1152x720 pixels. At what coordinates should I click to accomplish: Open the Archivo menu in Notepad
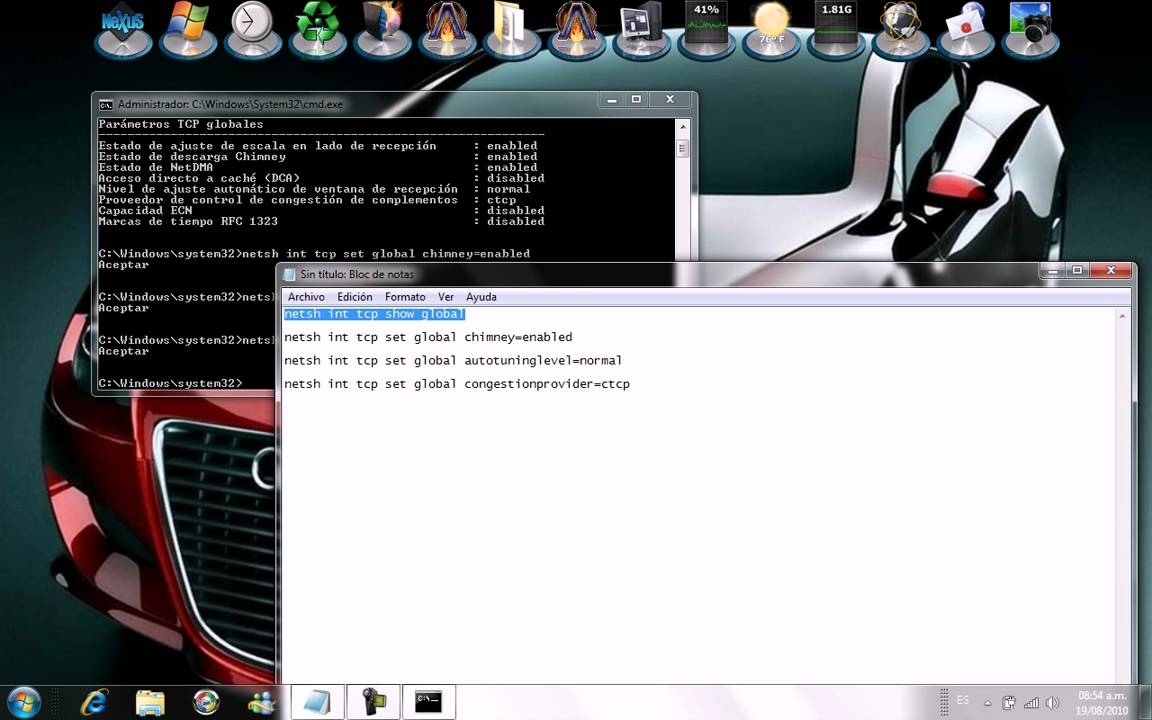(x=306, y=297)
